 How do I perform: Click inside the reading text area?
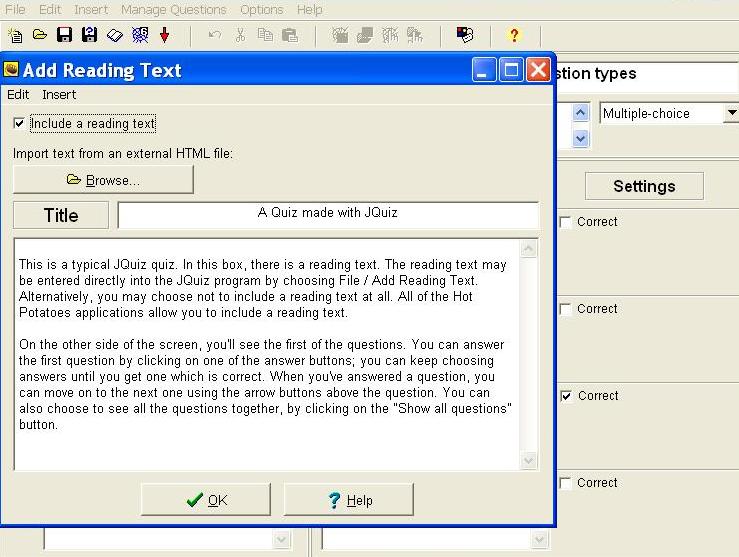(269, 354)
